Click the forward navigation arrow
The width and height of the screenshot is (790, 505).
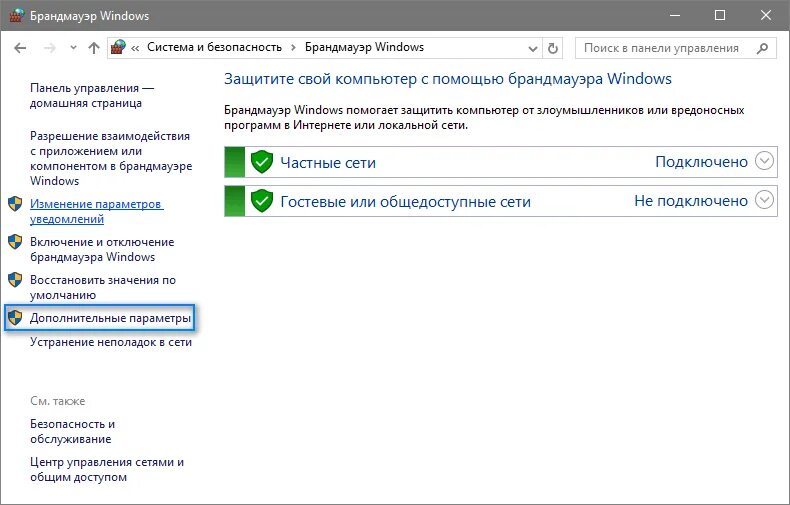pos(49,48)
